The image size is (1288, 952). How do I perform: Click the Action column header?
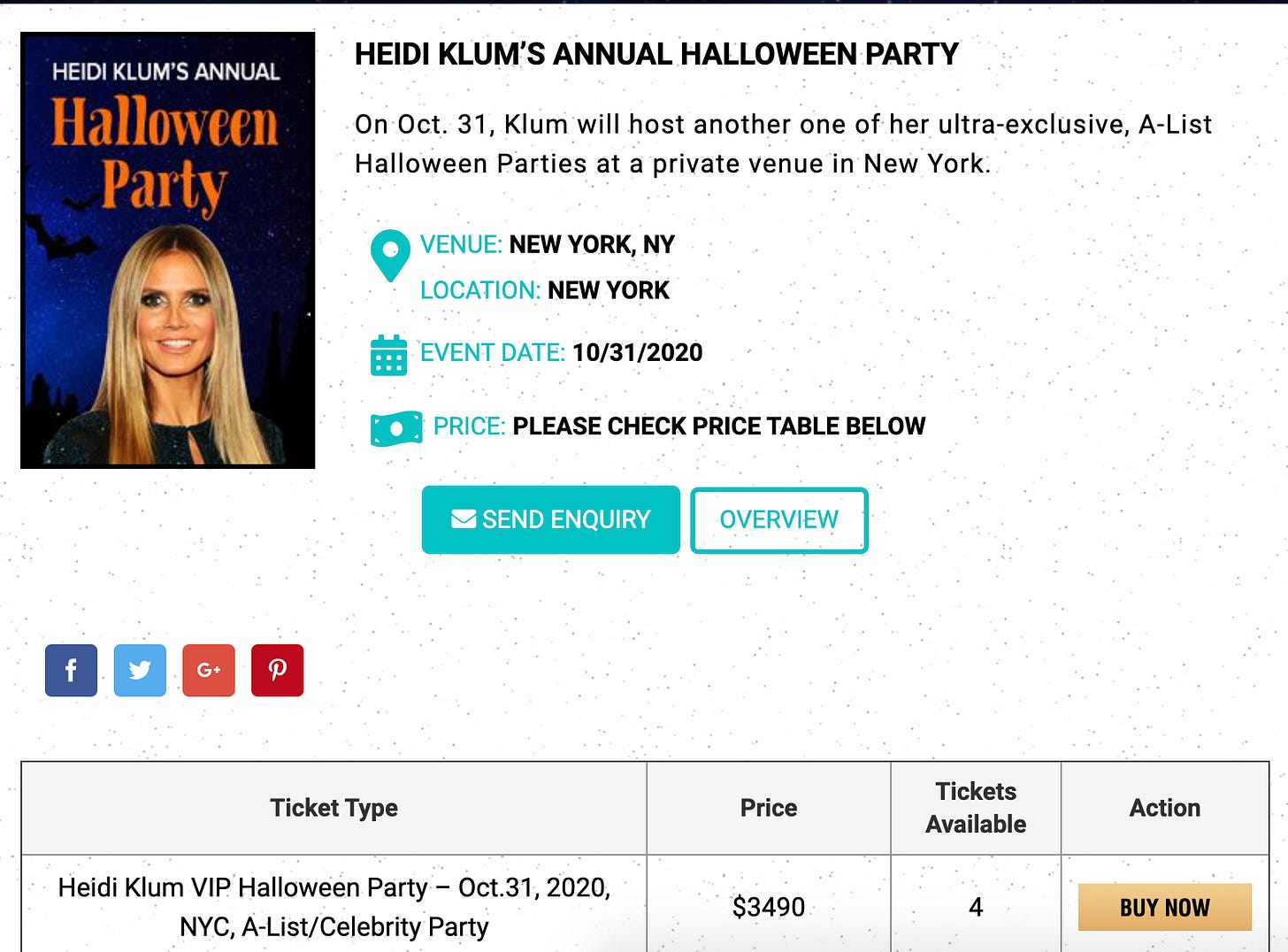(x=1164, y=808)
